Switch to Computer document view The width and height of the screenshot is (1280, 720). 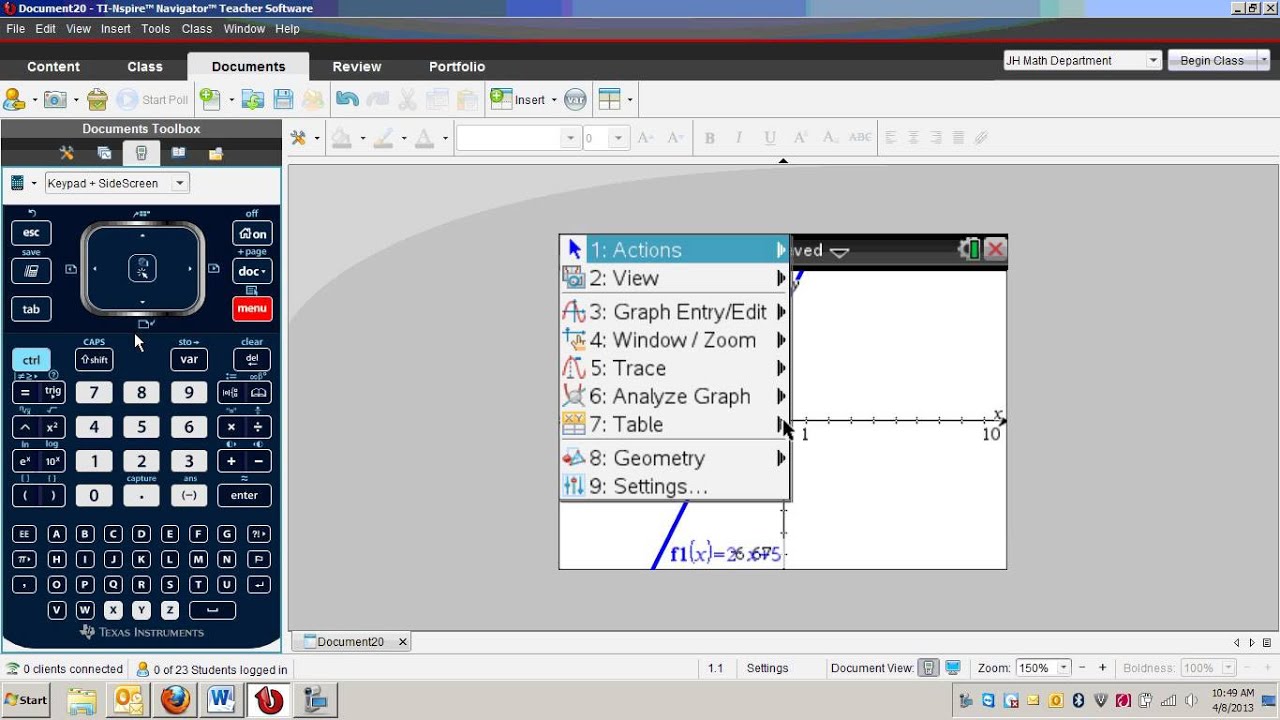click(953, 668)
